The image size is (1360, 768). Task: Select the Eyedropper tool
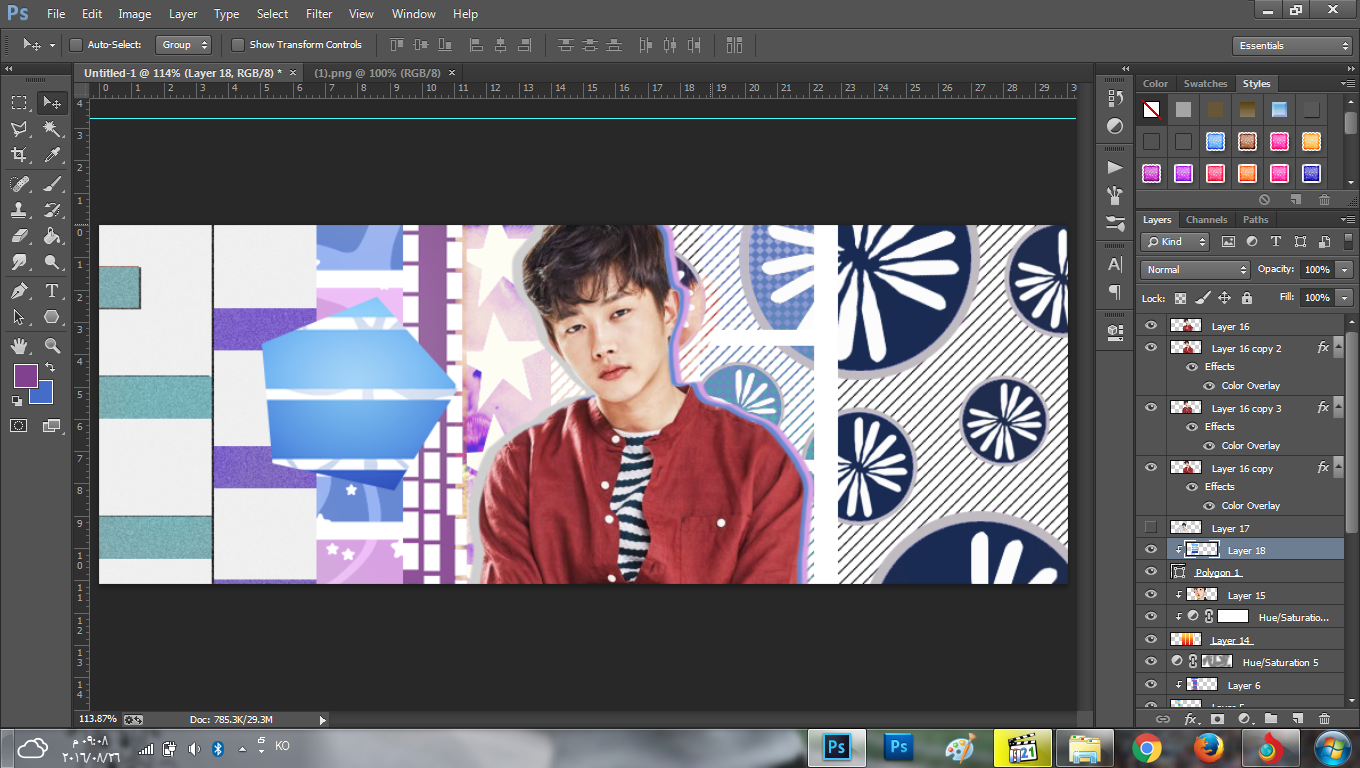pyautogui.click(x=52, y=155)
